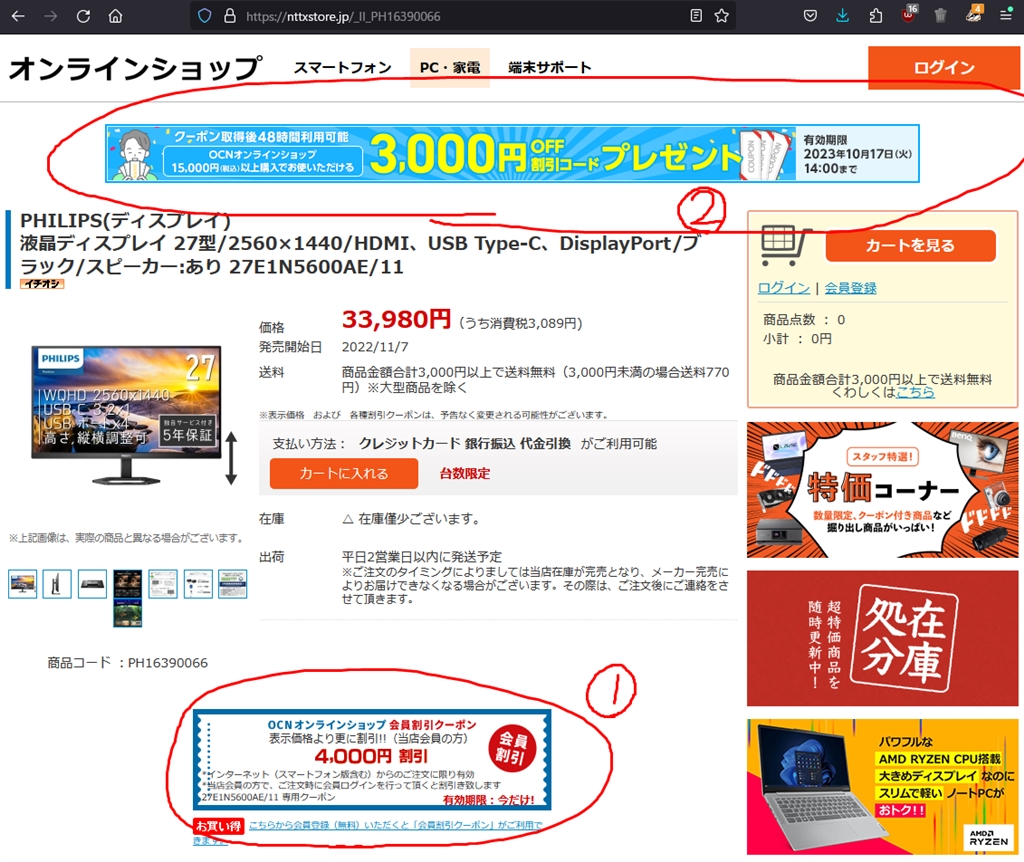
Task: Click the こちら shipping details link
Action: pos(915,392)
